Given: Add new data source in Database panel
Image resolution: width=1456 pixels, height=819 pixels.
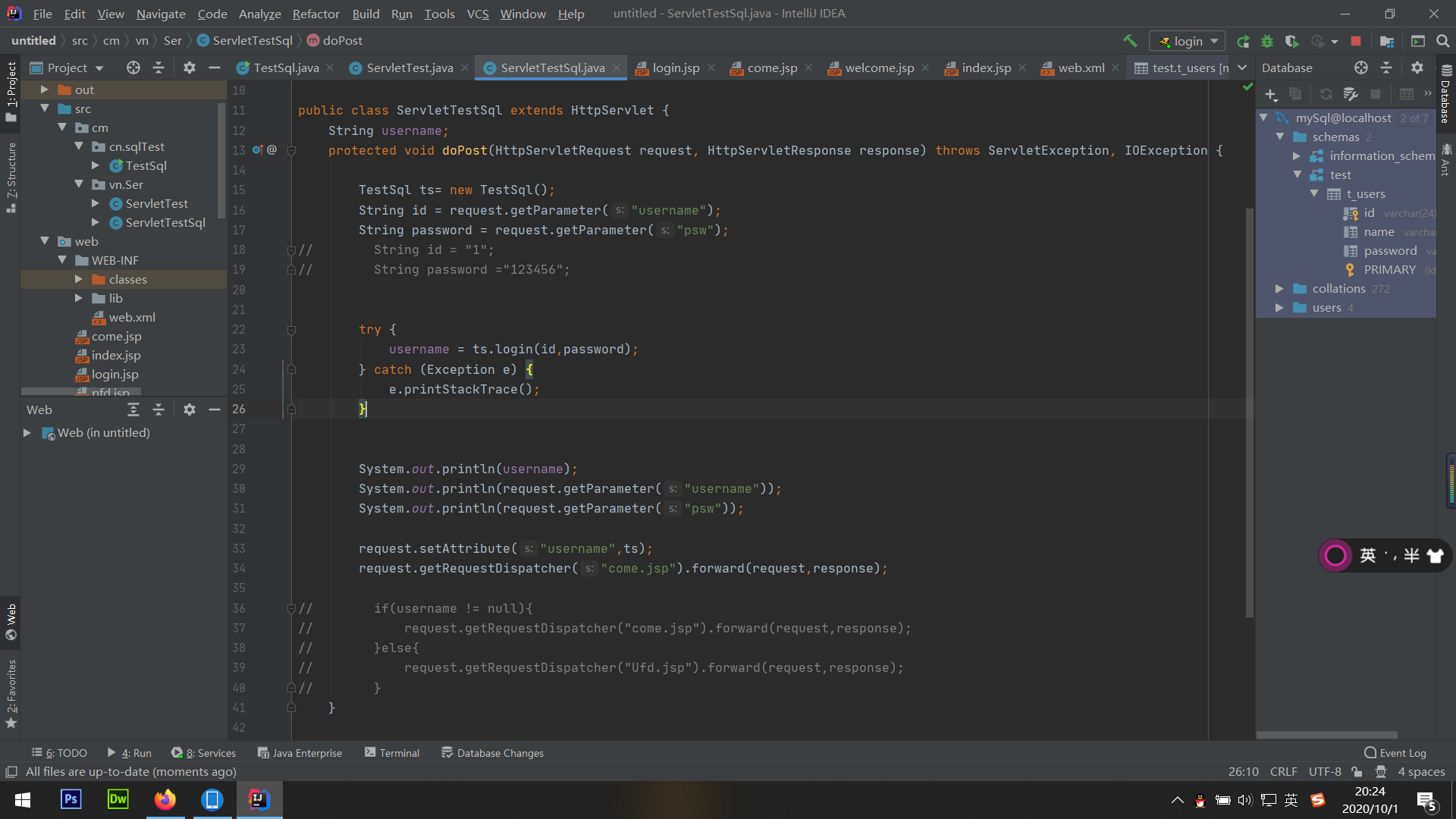Looking at the screenshot, I should pyautogui.click(x=1272, y=94).
